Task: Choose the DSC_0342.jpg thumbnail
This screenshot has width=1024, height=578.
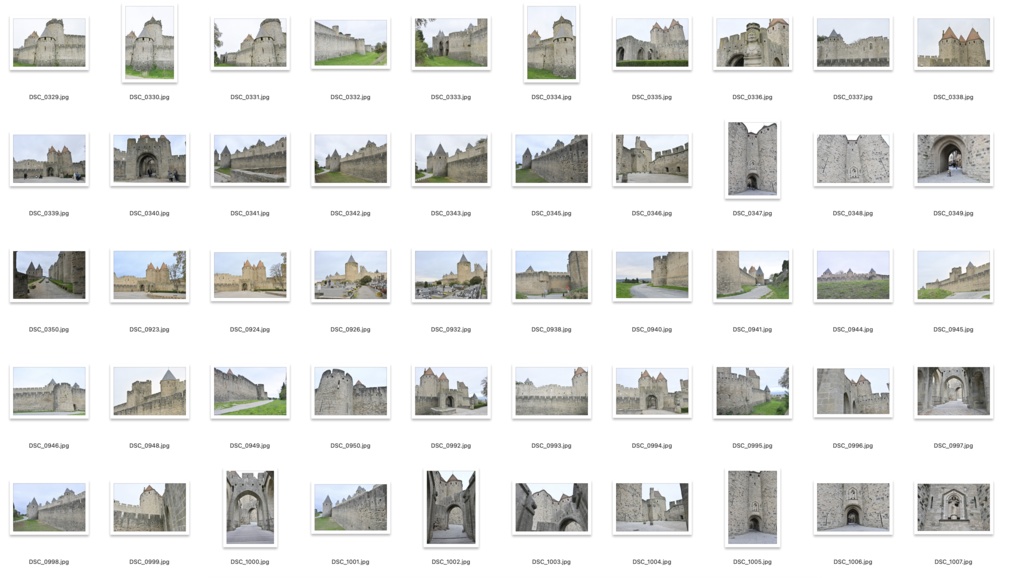Action: click(x=351, y=159)
